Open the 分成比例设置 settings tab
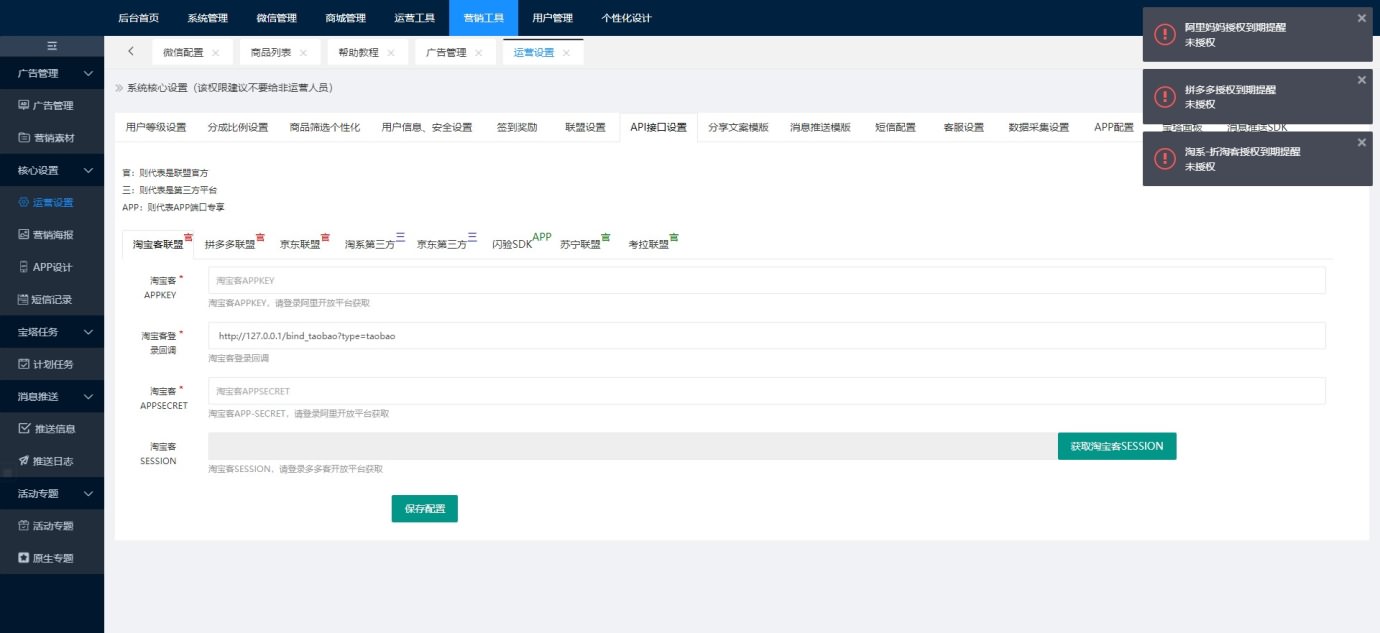Screen dimensions: 1380x633 coord(238,127)
